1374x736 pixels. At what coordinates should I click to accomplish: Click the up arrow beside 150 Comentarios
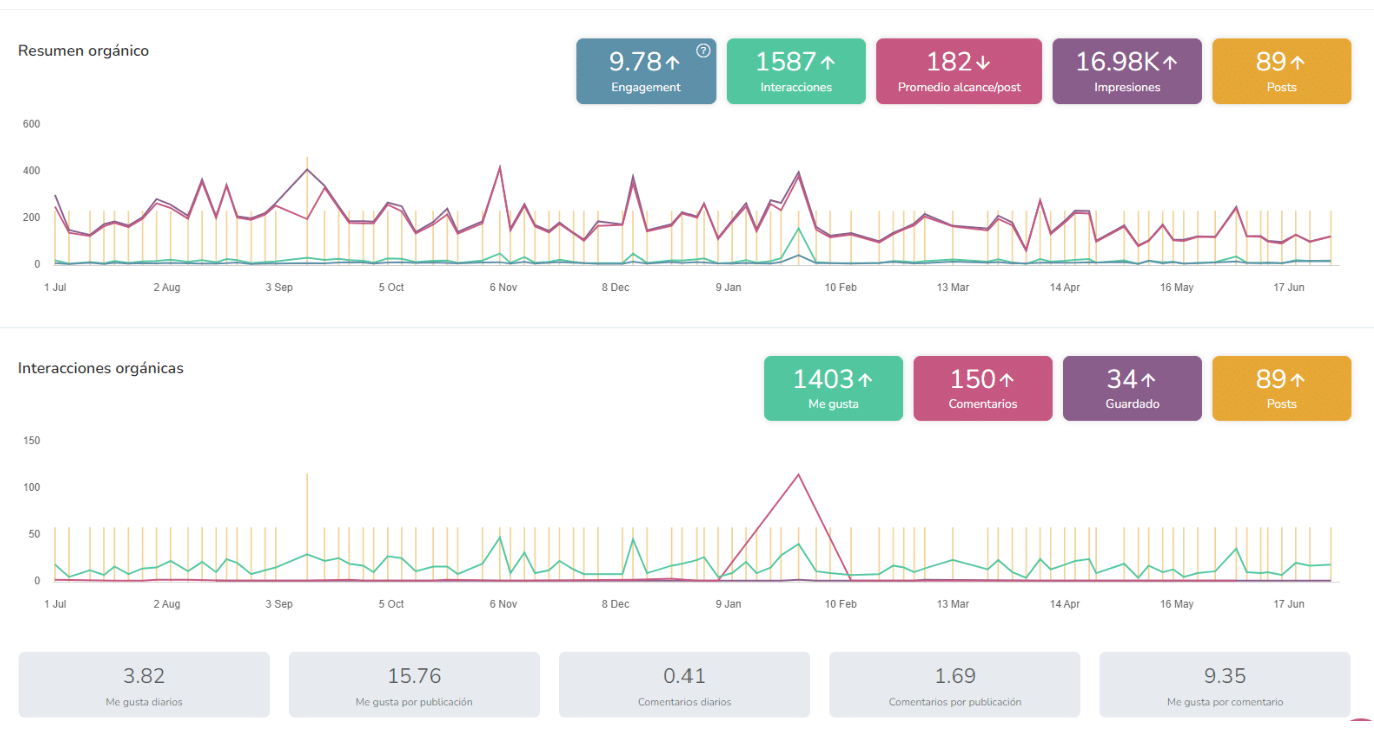1006,380
